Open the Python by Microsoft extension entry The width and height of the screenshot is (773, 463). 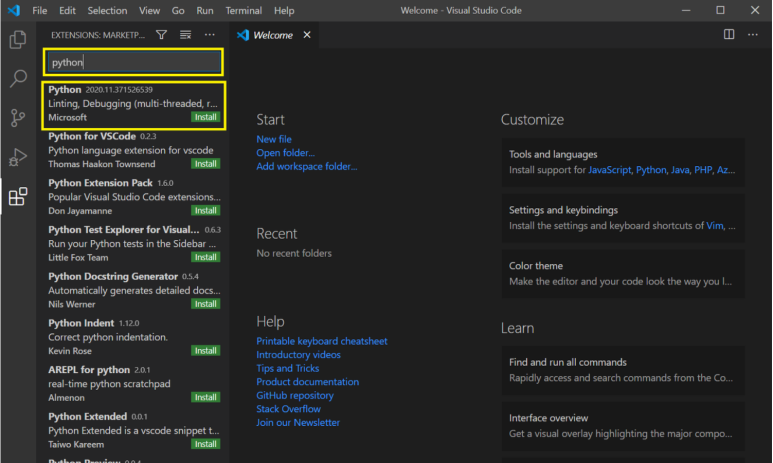coord(134,106)
